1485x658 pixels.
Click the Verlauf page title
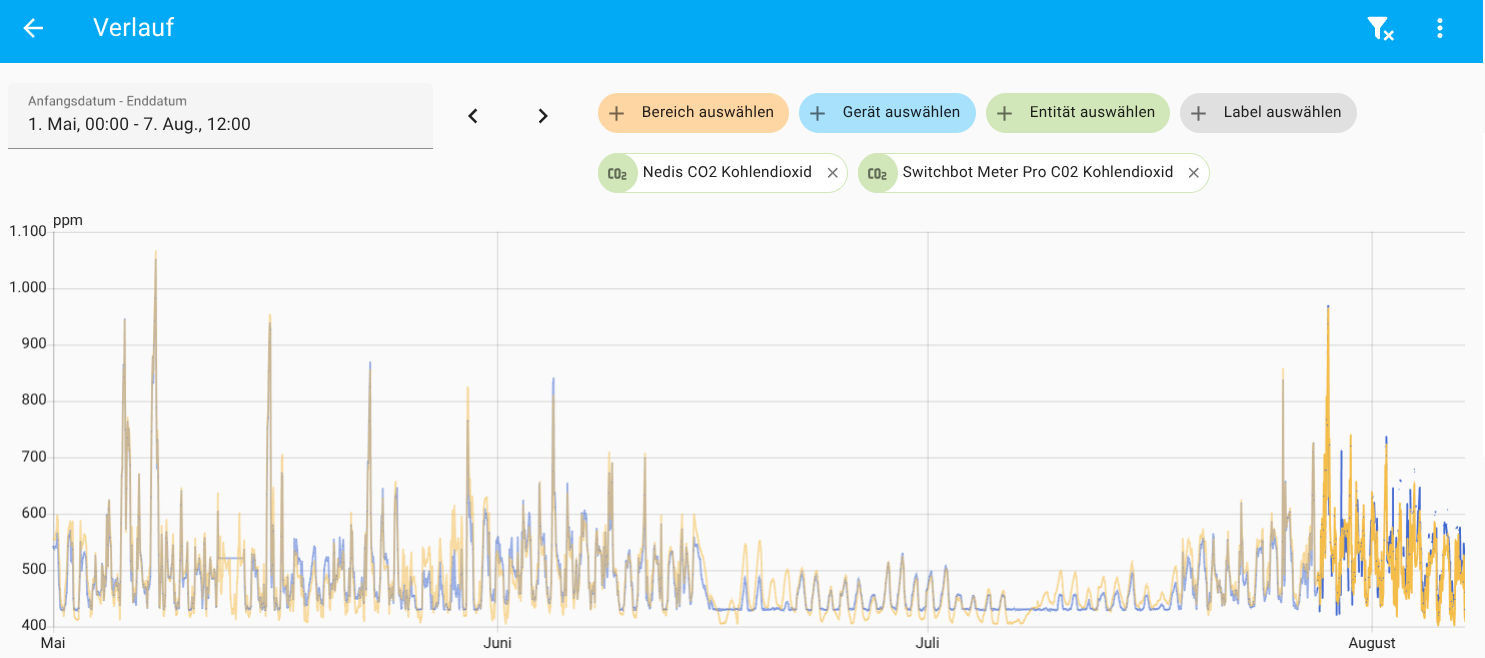pyautogui.click(x=134, y=28)
